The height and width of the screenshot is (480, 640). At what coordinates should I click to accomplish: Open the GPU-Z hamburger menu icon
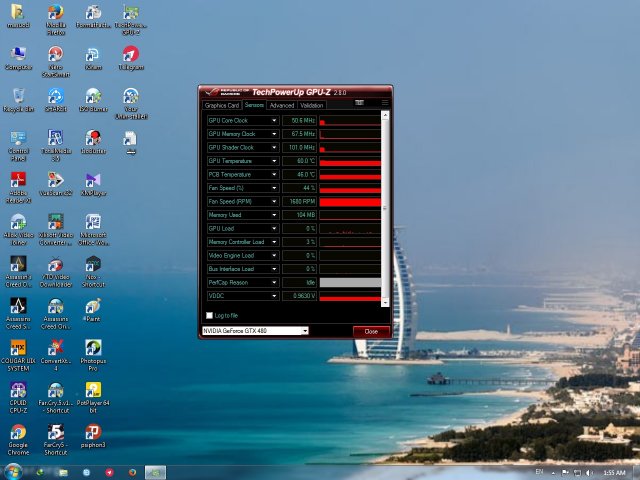384,102
